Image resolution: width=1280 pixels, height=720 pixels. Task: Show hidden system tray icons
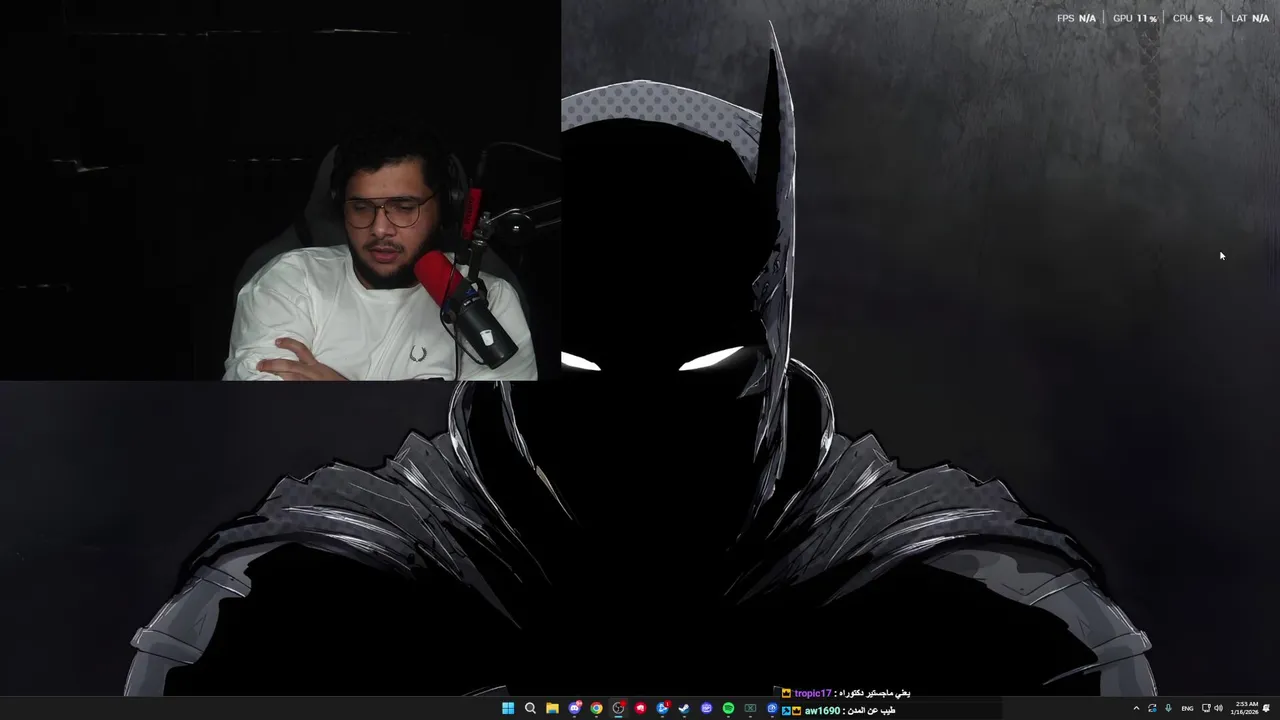click(x=1136, y=708)
